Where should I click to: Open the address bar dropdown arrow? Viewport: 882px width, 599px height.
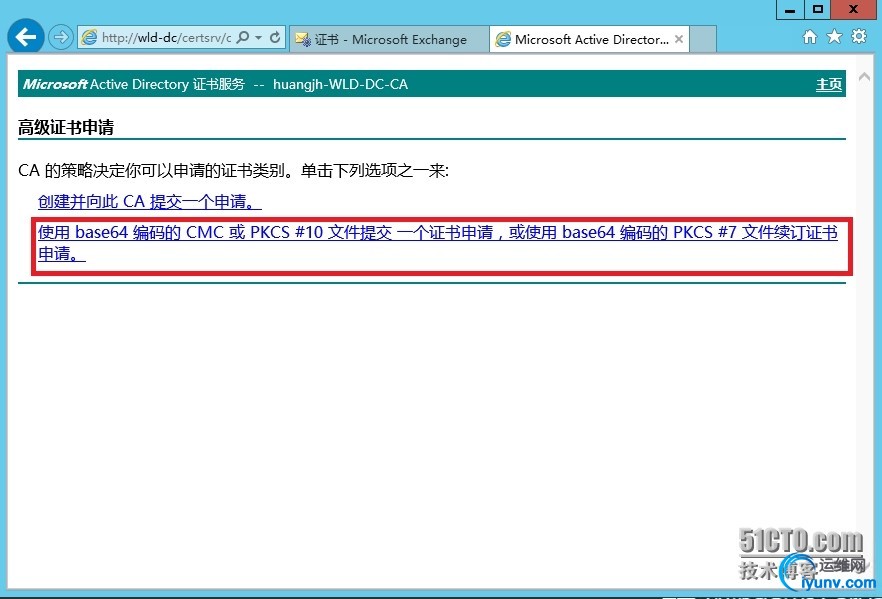[x=259, y=38]
